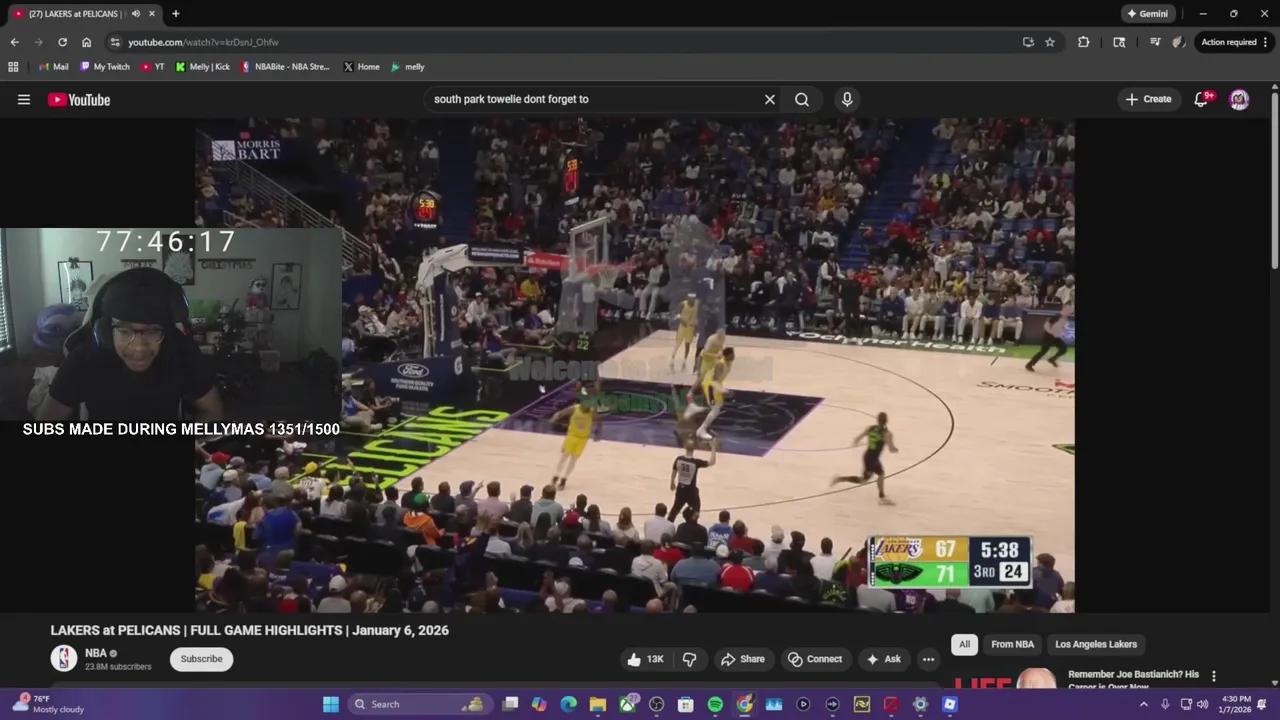The width and height of the screenshot is (1280, 720).
Task: Open the Windows Start menu
Action: 331,704
